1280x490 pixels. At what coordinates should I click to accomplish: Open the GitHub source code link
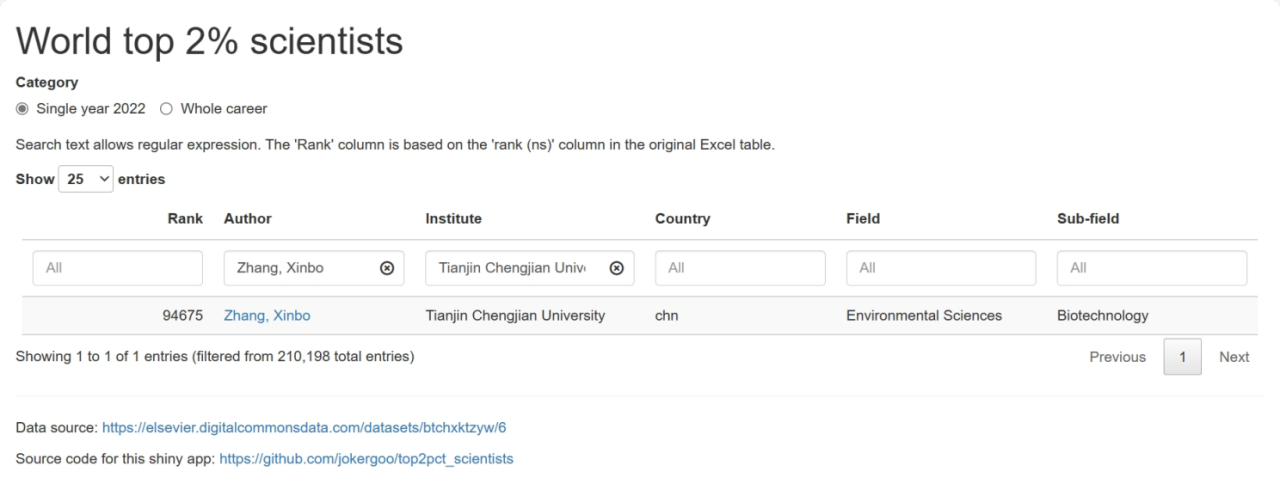click(x=366, y=459)
